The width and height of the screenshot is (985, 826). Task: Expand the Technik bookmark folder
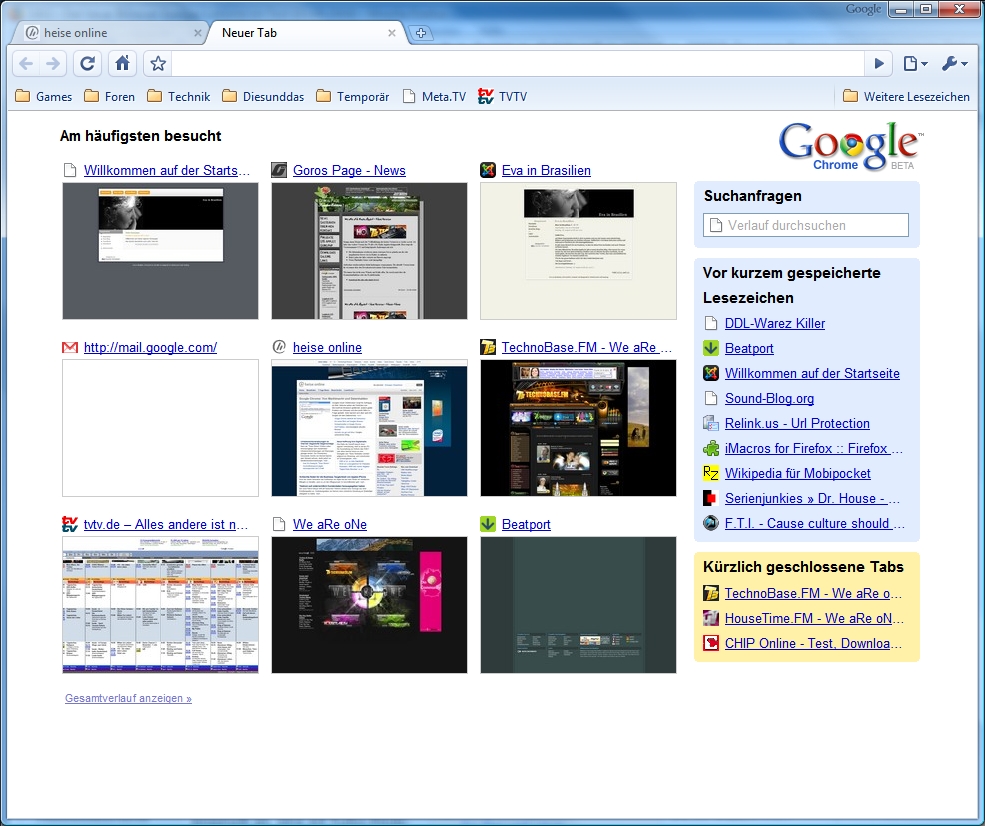pyautogui.click(x=179, y=97)
